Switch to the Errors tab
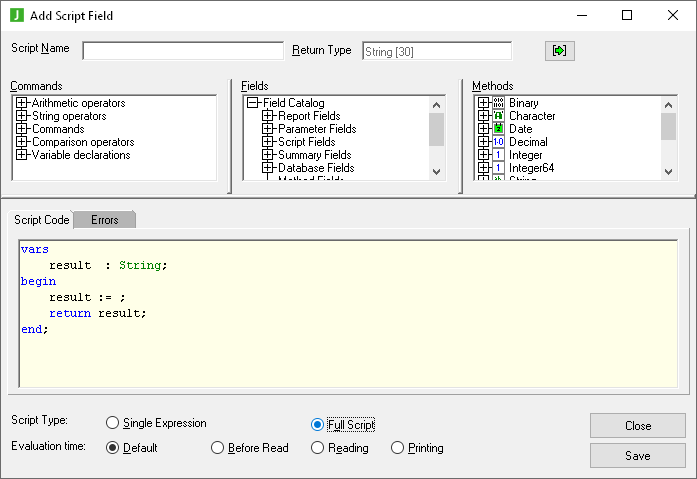The width and height of the screenshot is (697, 479). click(104, 219)
